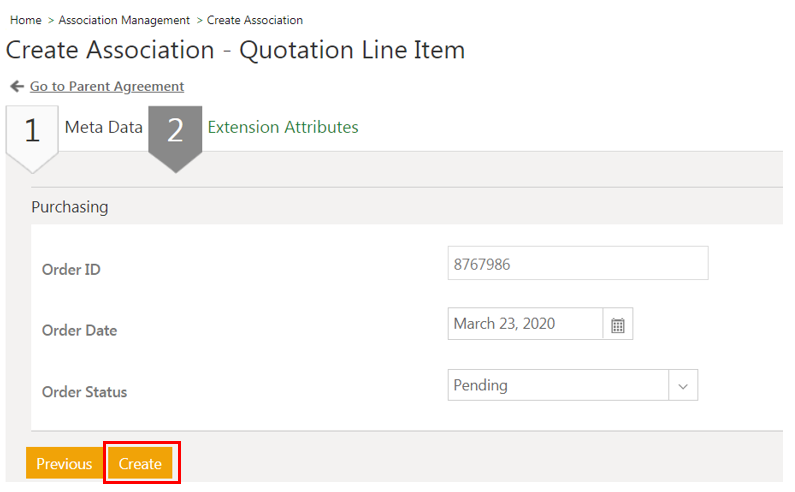
Task: Navigate to Home in the breadcrumb
Action: pos(25,20)
